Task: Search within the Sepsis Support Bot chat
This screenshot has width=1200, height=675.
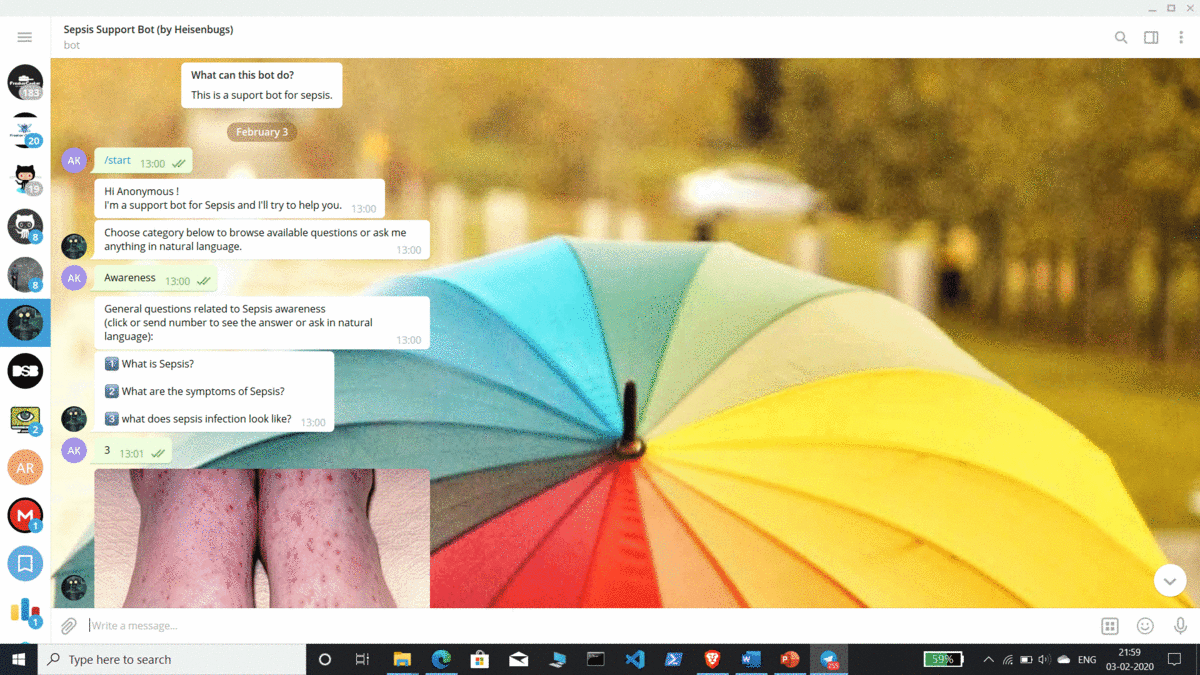Action: click(x=1121, y=37)
